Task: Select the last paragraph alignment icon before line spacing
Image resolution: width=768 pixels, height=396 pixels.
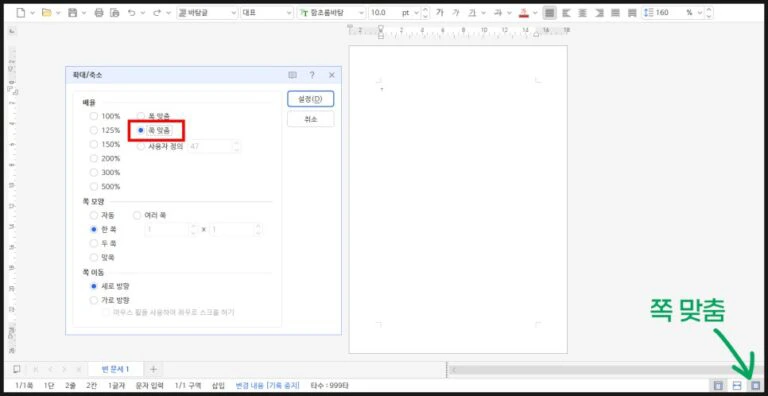Action: tap(632, 13)
